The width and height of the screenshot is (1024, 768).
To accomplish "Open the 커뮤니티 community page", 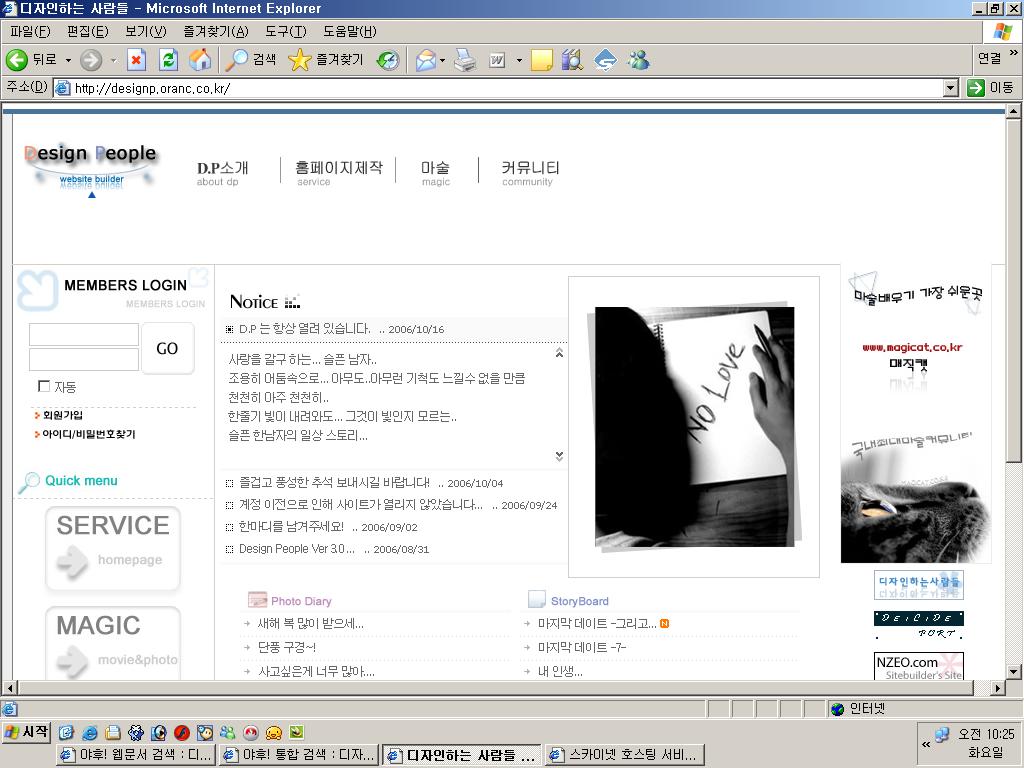I will pyautogui.click(x=530, y=172).
